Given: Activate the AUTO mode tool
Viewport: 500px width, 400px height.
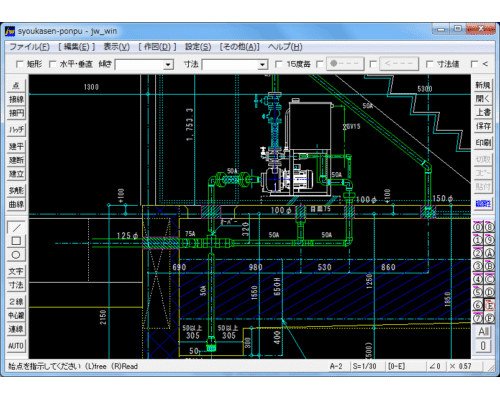Looking at the screenshot, I should pyautogui.click(x=16, y=346).
